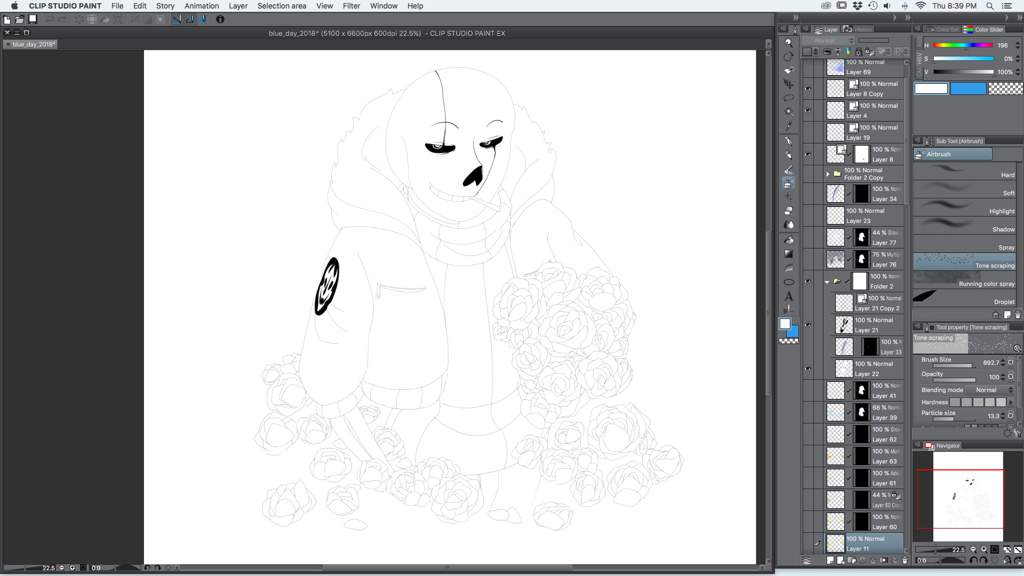Delete the selected layer with trash icon

tap(904, 560)
